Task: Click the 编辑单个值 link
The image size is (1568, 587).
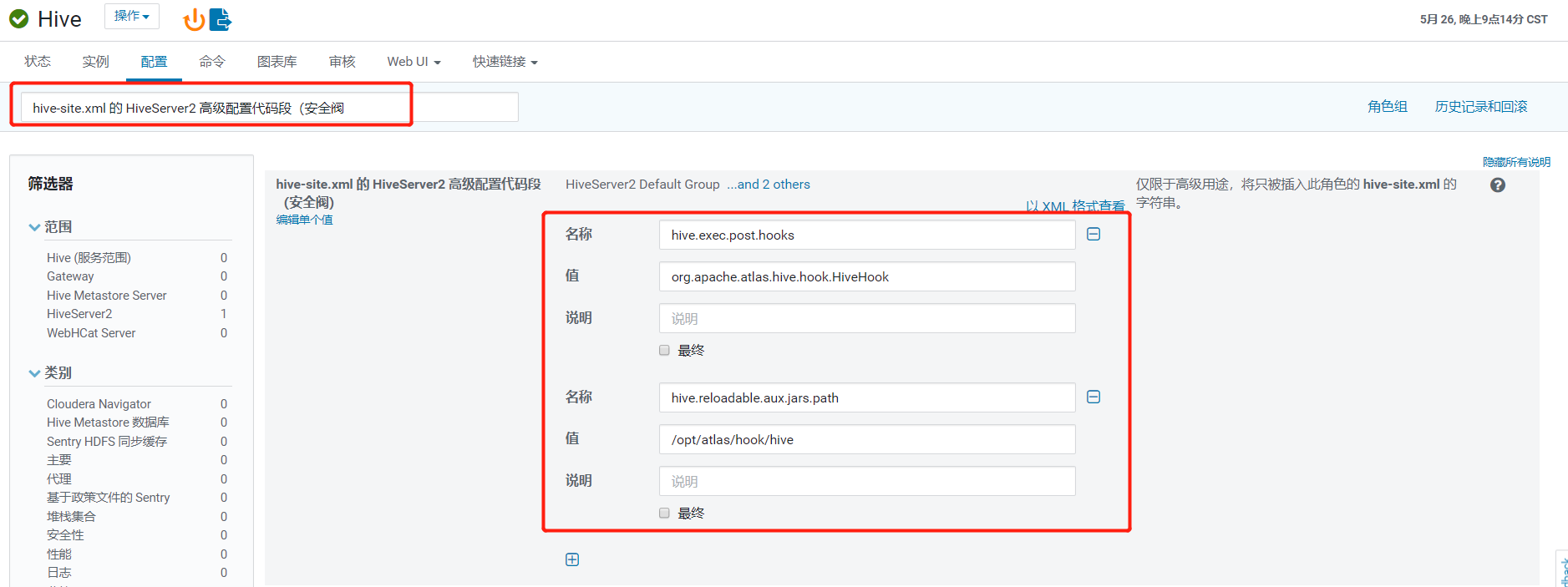Action: (305, 220)
